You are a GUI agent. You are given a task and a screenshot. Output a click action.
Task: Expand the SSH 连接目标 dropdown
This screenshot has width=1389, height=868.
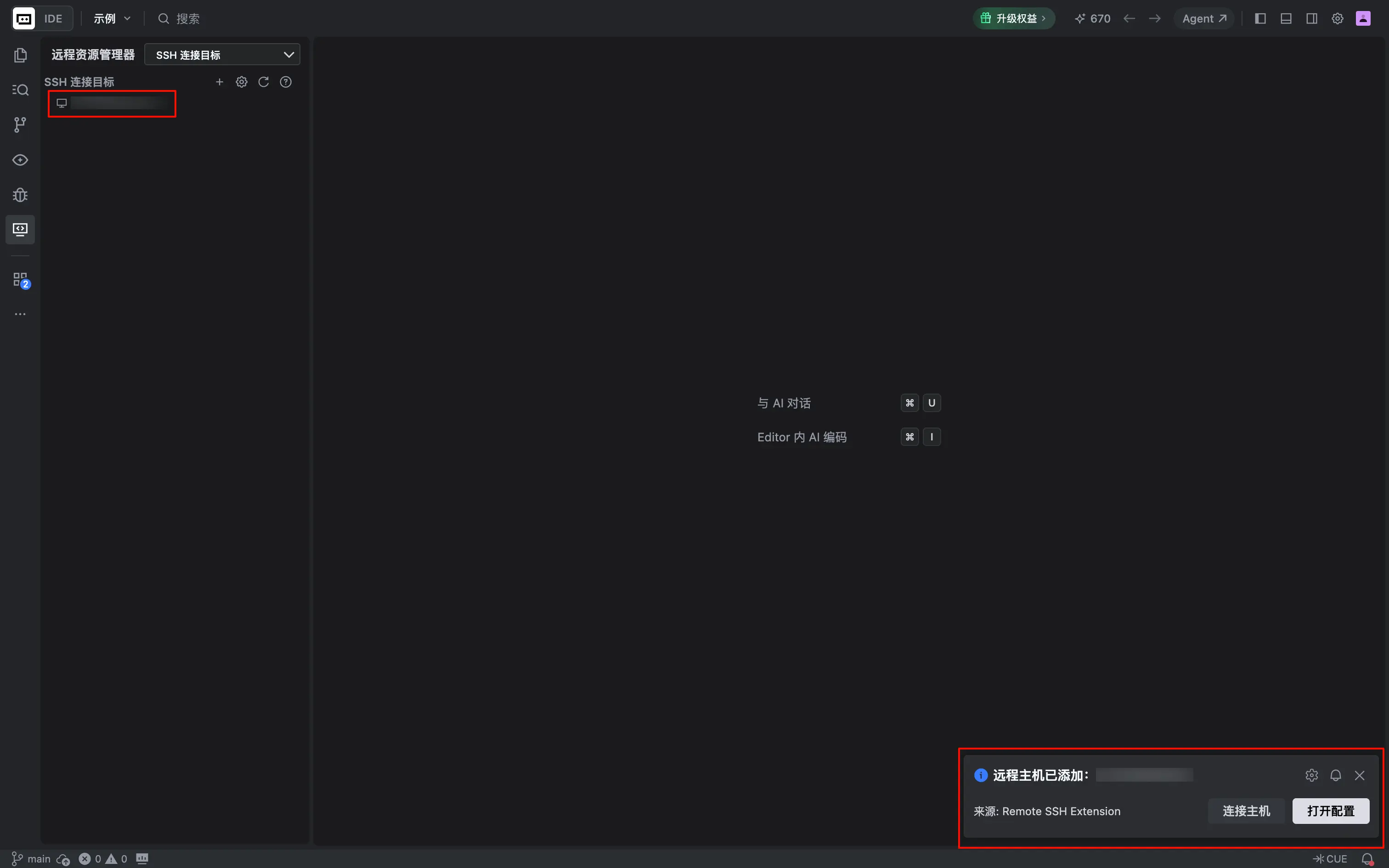(222, 55)
